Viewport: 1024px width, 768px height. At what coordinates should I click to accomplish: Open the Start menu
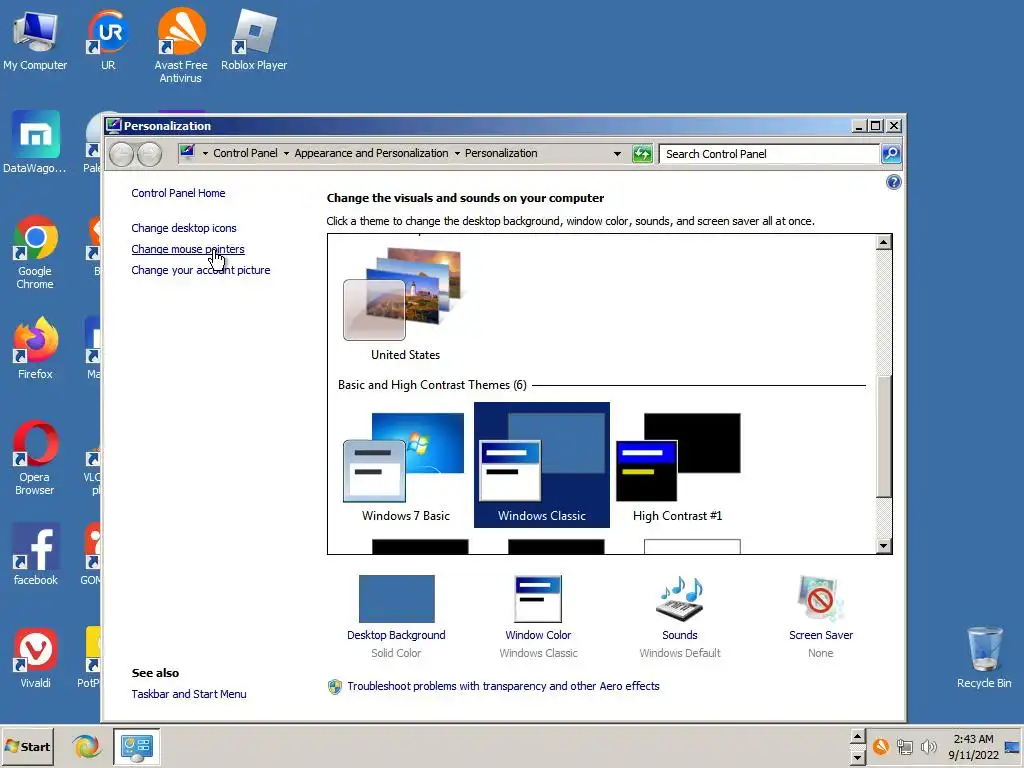click(x=27, y=746)
